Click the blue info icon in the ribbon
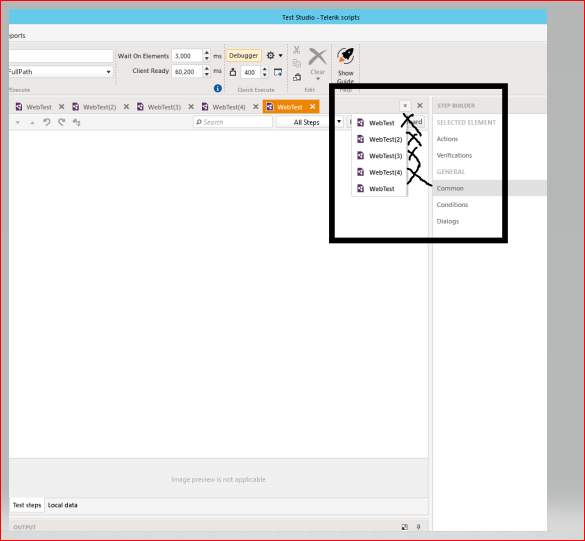The image size is (585, 541). pyautogui.click(x=218, y=88)
